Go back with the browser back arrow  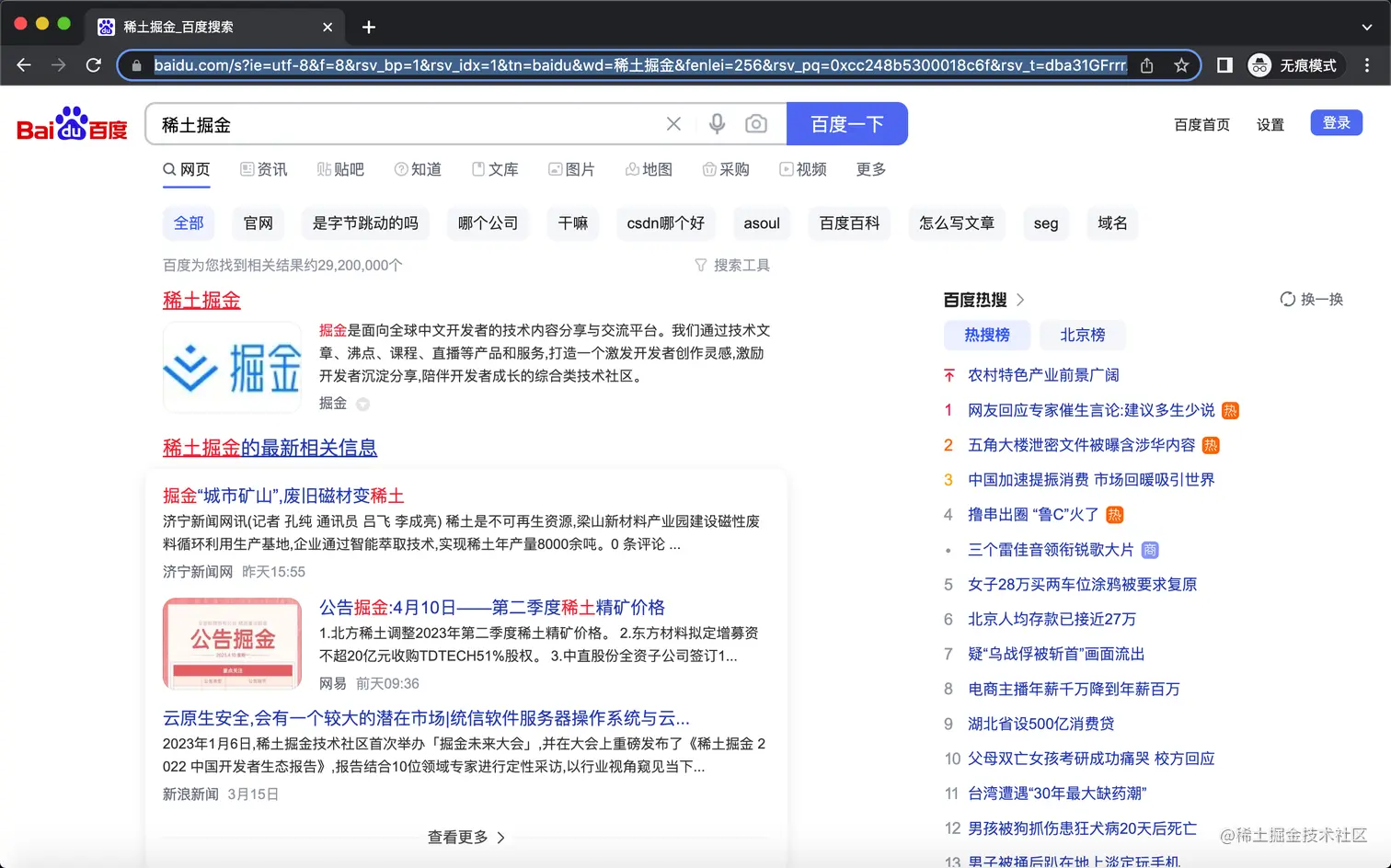(x=24, y=65)
